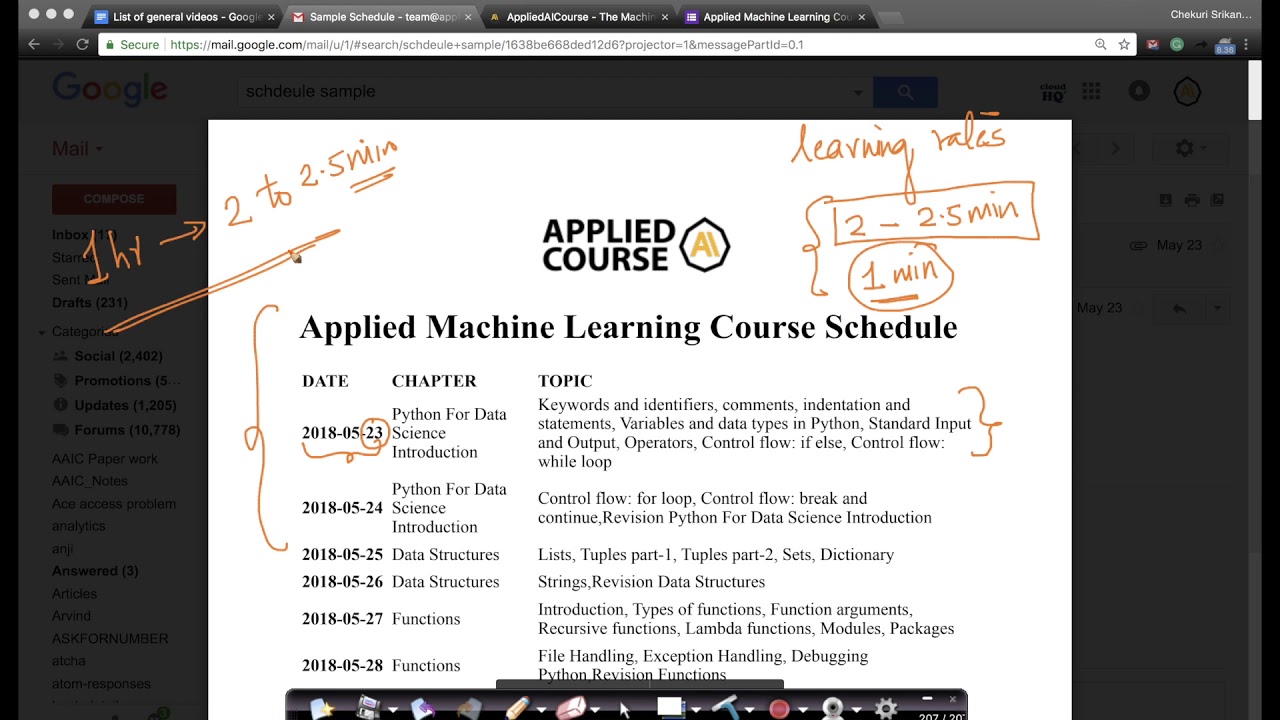Select the mouse pointer tool

pos(625,709)
